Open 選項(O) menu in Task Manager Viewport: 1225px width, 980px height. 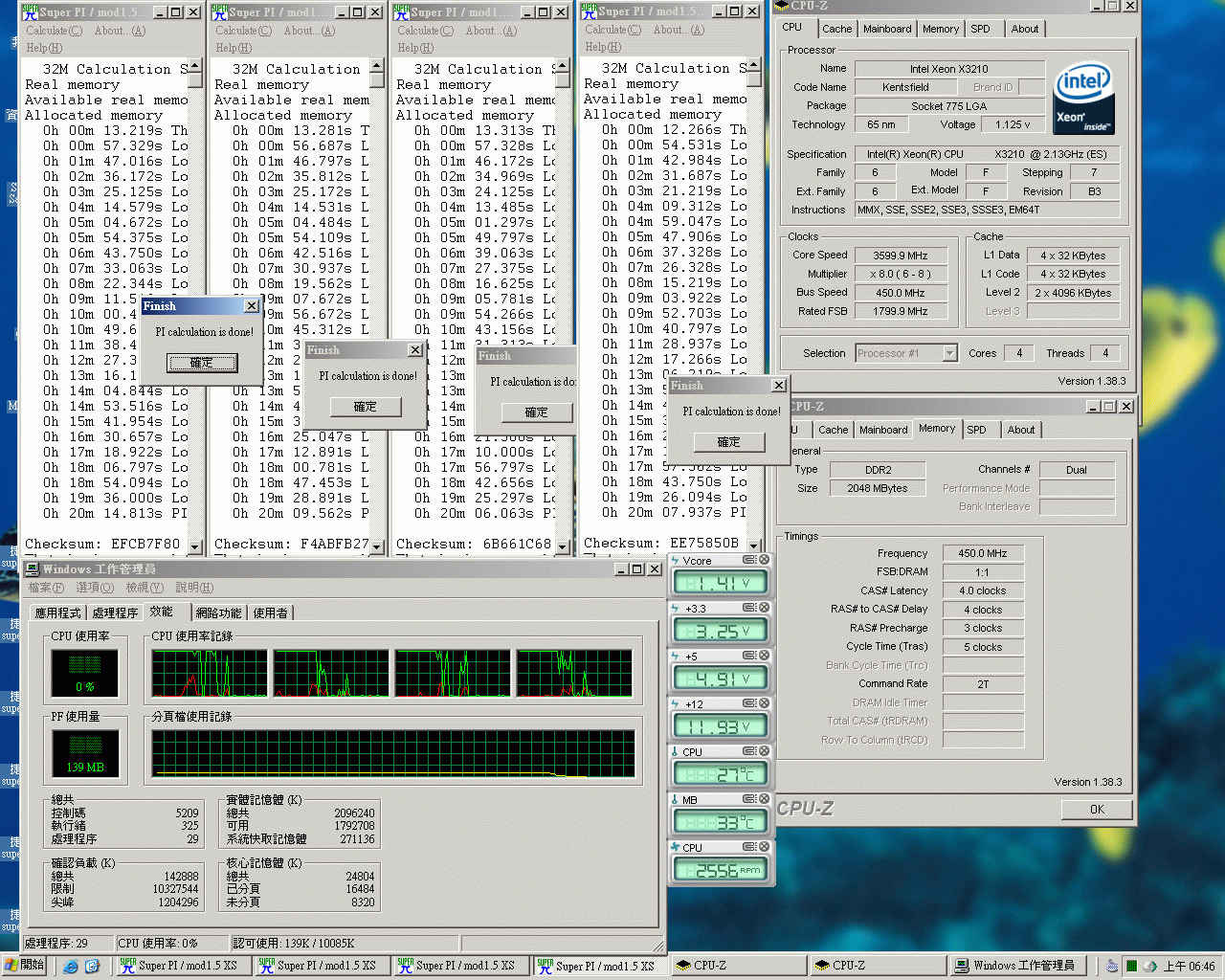[95, 588]
